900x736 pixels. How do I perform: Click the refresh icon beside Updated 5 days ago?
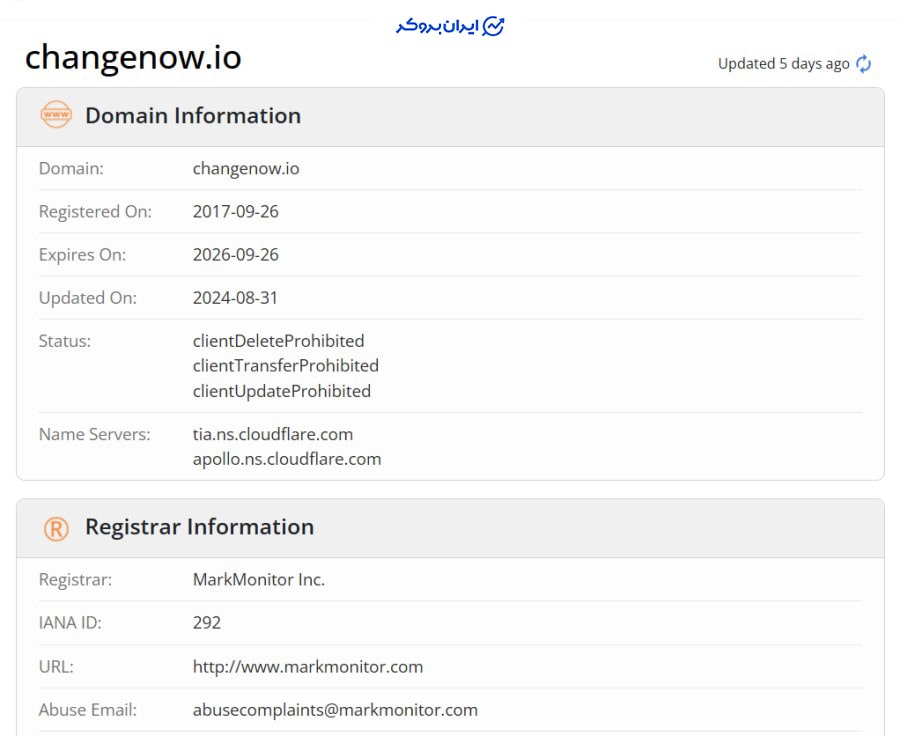863,64
